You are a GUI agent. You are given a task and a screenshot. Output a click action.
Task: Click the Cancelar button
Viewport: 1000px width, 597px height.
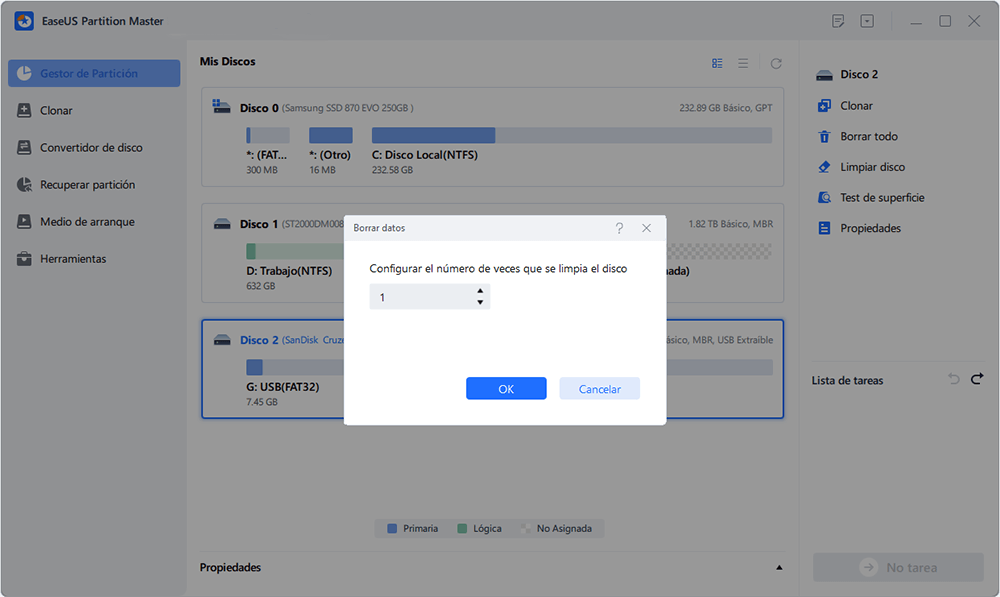coord(599,388)
